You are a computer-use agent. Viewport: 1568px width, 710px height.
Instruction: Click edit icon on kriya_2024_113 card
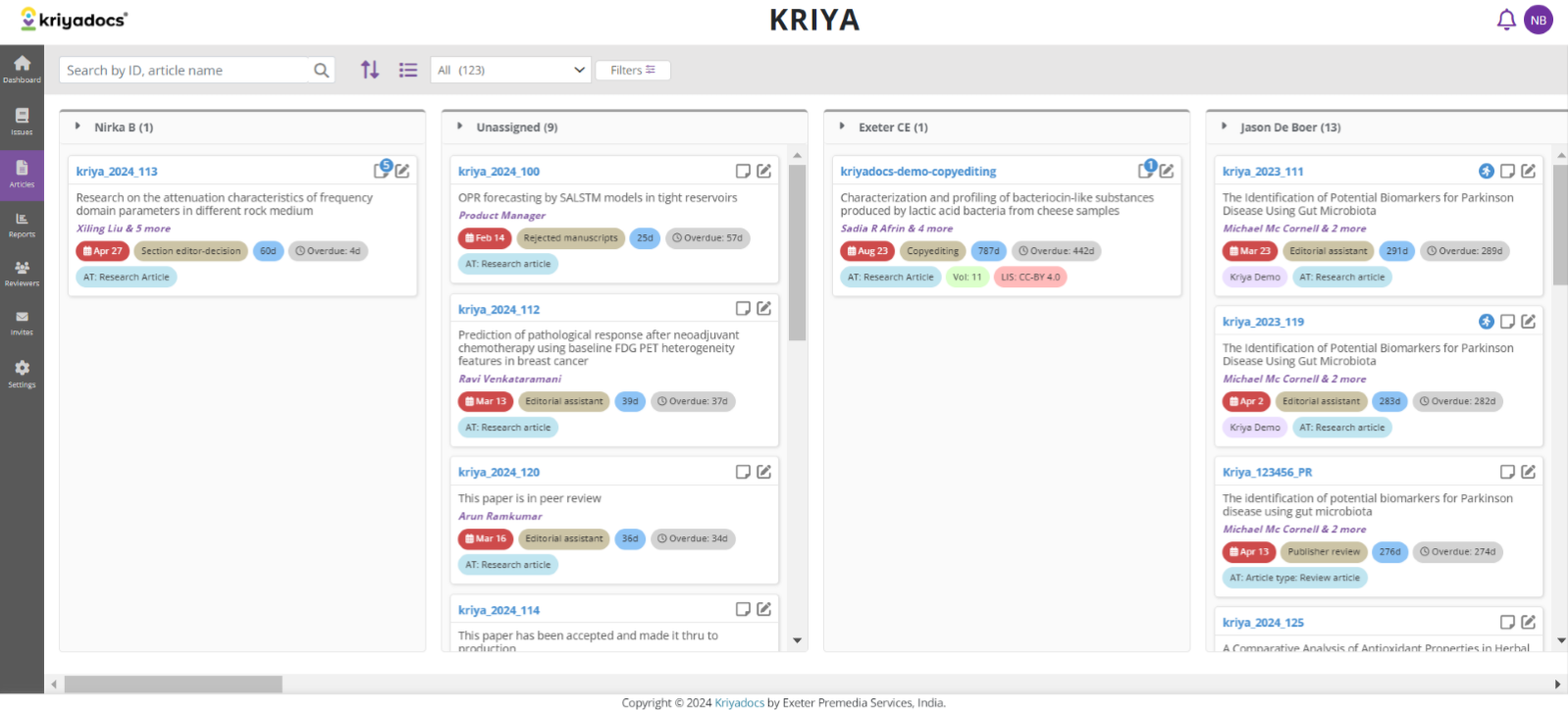(x=402, y=171)
